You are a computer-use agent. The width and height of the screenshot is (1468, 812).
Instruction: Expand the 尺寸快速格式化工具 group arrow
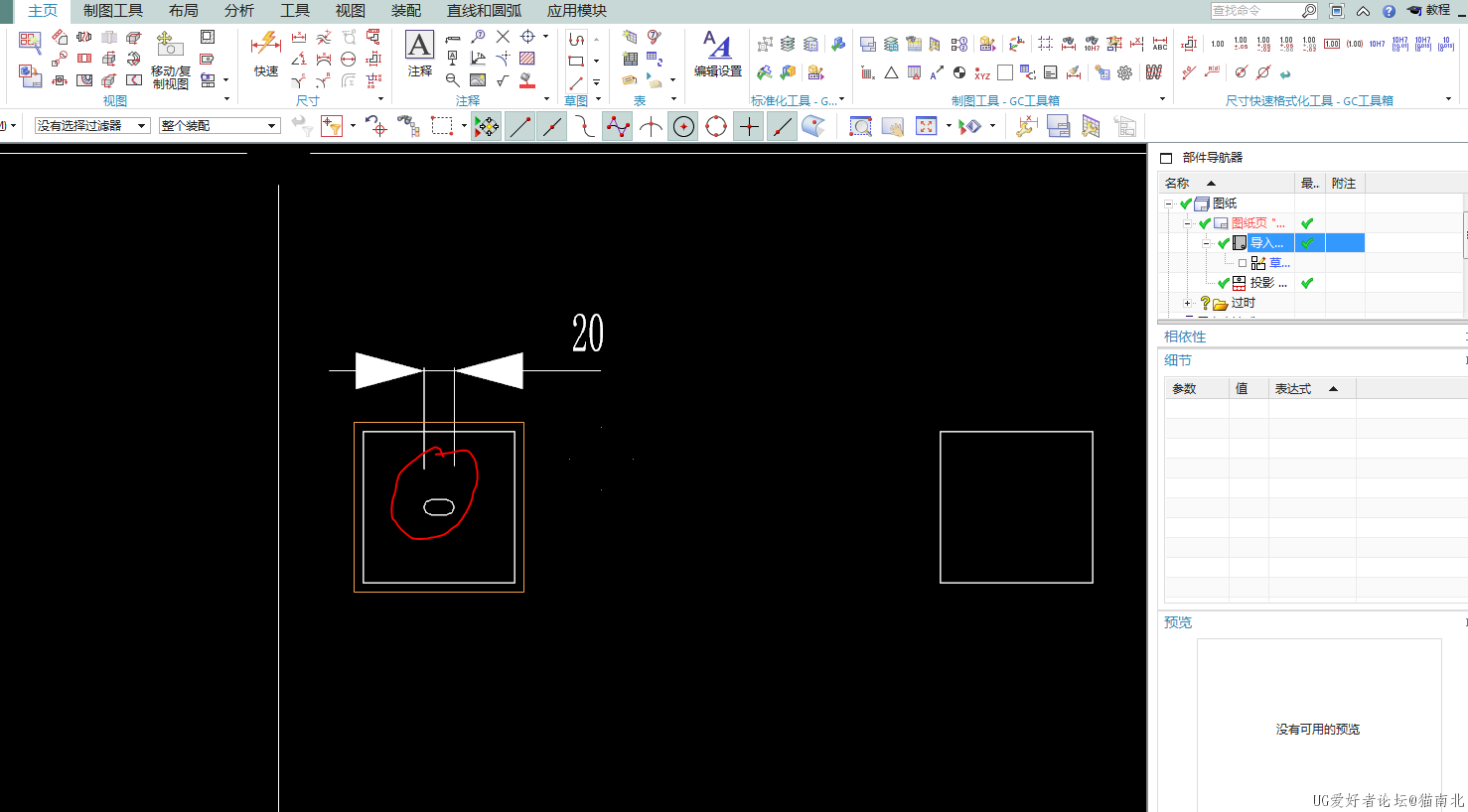pos(1448,99)
